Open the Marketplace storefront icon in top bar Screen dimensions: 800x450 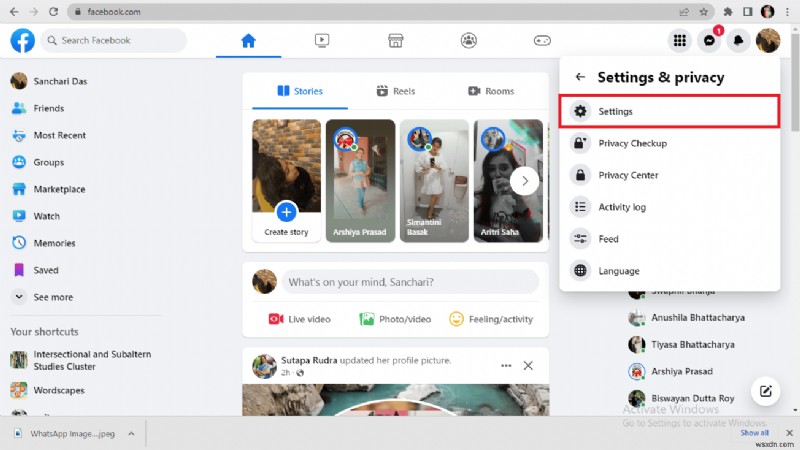395,40
